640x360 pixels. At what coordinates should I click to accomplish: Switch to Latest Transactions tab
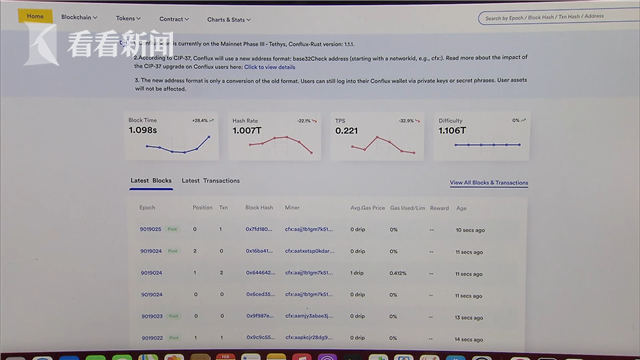click(211, 181)
